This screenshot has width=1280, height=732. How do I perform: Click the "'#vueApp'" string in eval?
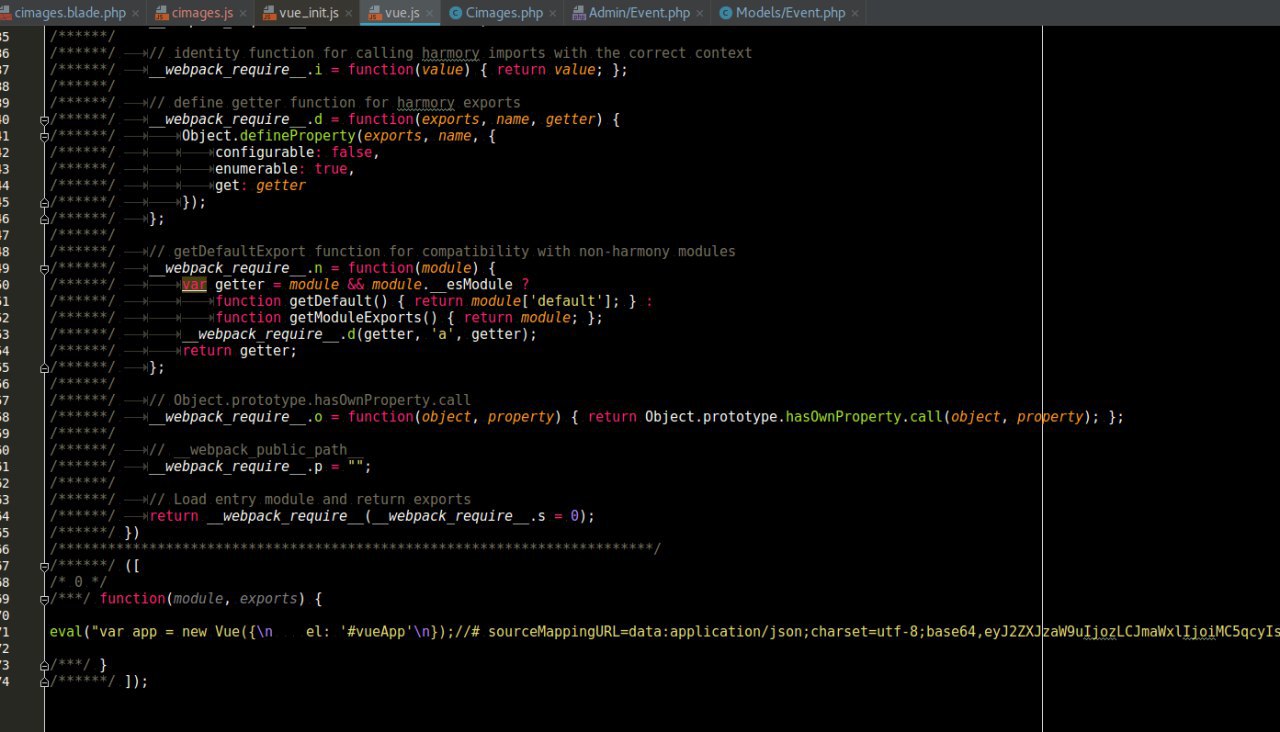coord(377,631)
